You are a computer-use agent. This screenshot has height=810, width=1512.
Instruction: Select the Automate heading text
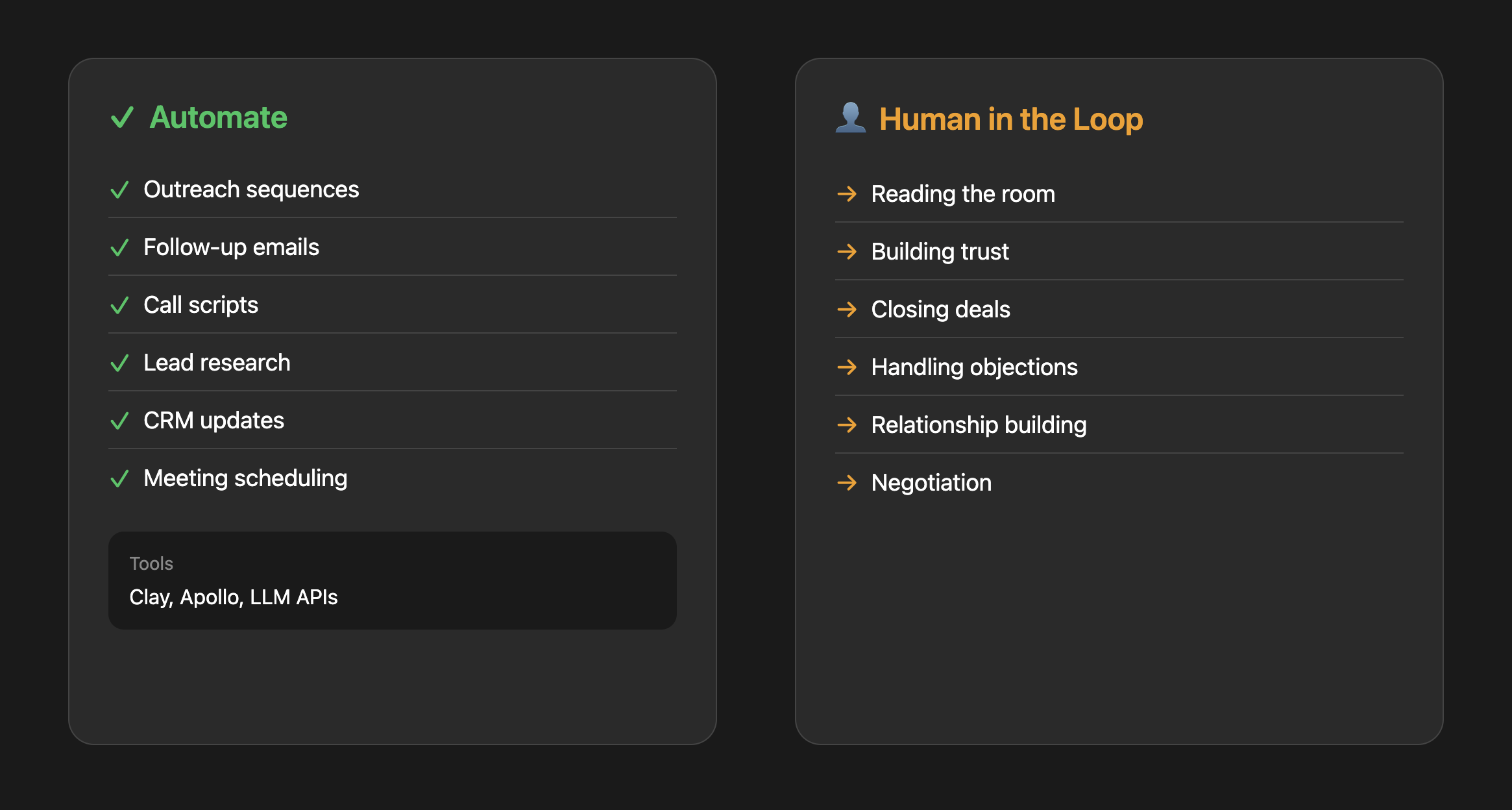[x=218, y=117]
